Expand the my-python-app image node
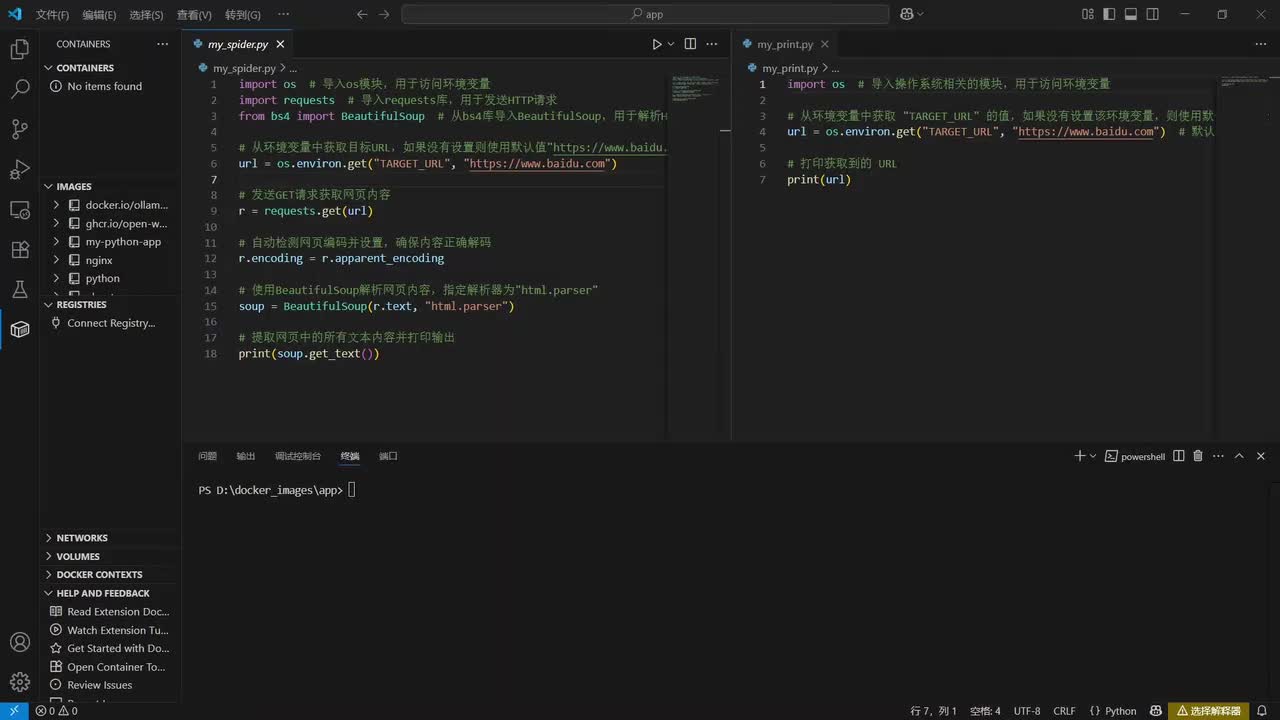This screenshot has height=720, width=1280. click(56, 242)
